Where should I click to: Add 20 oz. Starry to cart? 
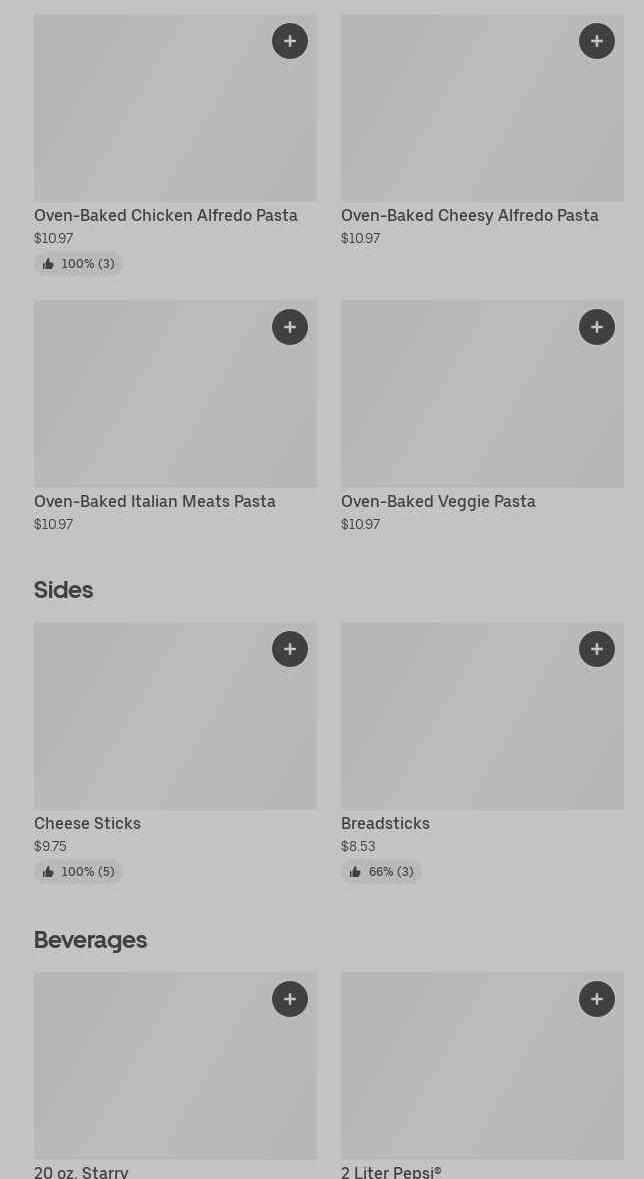click(290, 999)
